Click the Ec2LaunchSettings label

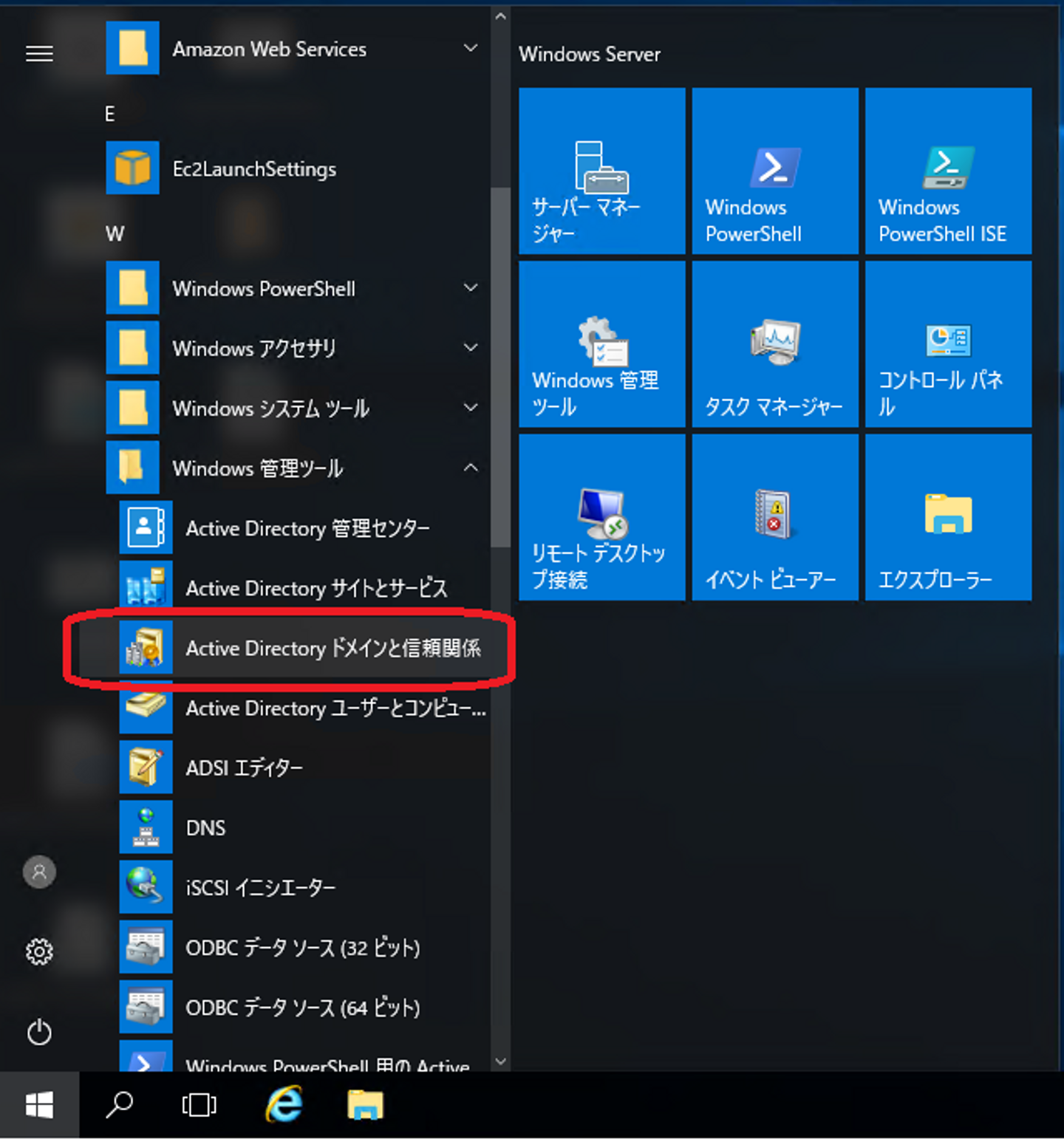pos(254,169)
